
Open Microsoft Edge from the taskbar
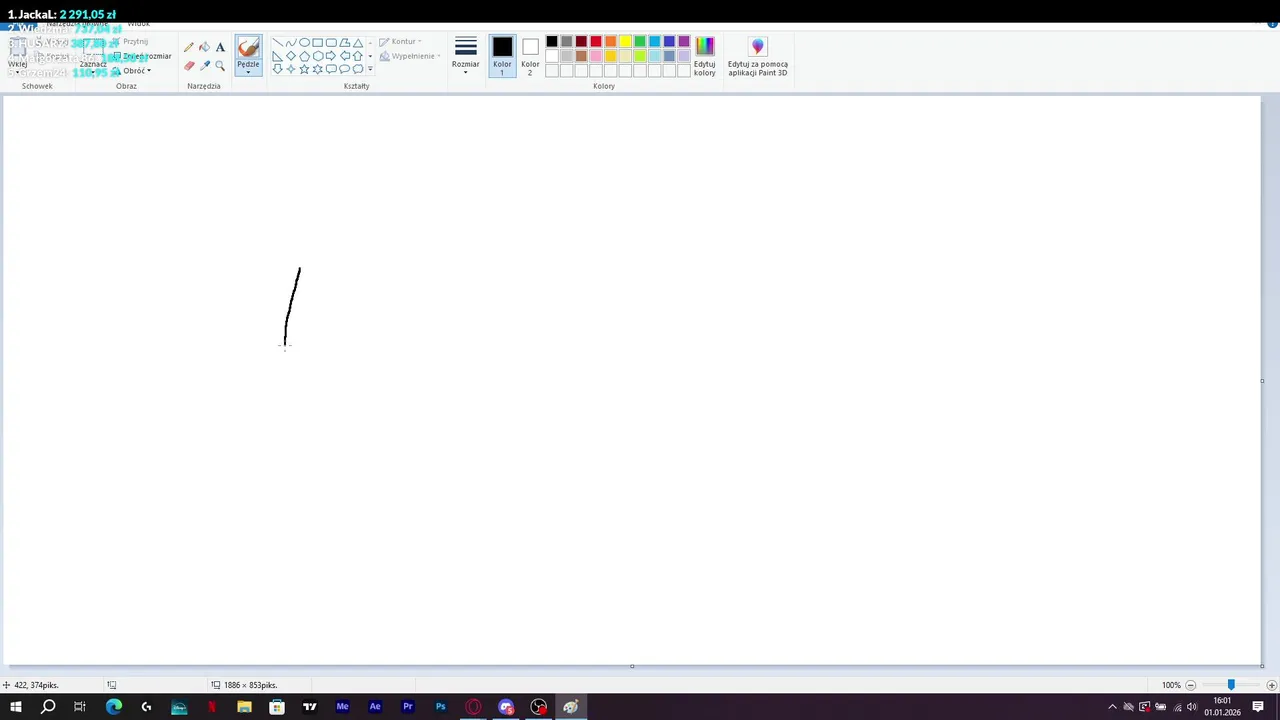click(114, 707)
